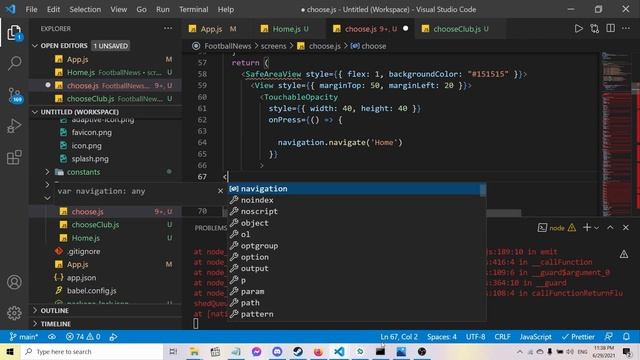Viewport: 640px width, 360px height.
Task: Click the errors and warnings count indicator
Action: [x=83, y=337]
